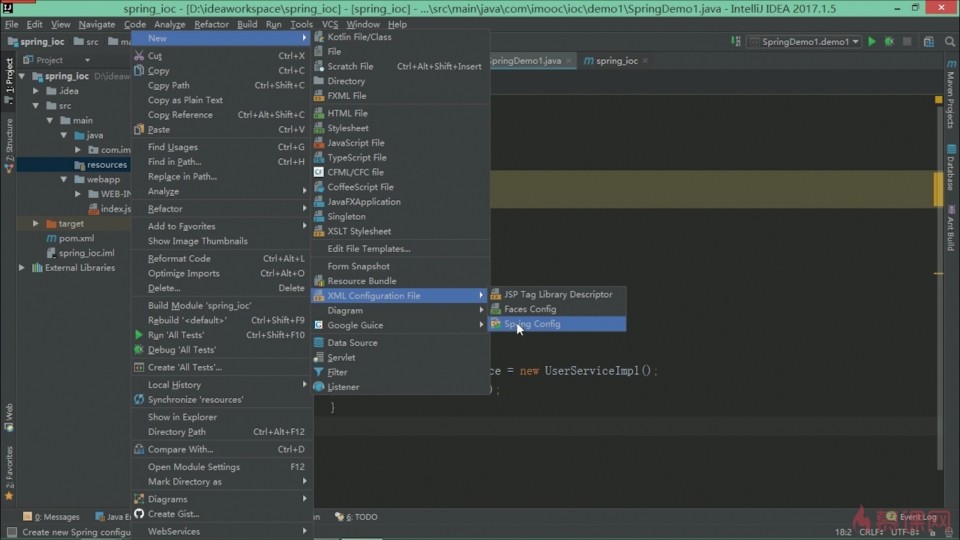Click the yellow marker on editor scrollbar

pyautogui.click(x=939, y=187)
